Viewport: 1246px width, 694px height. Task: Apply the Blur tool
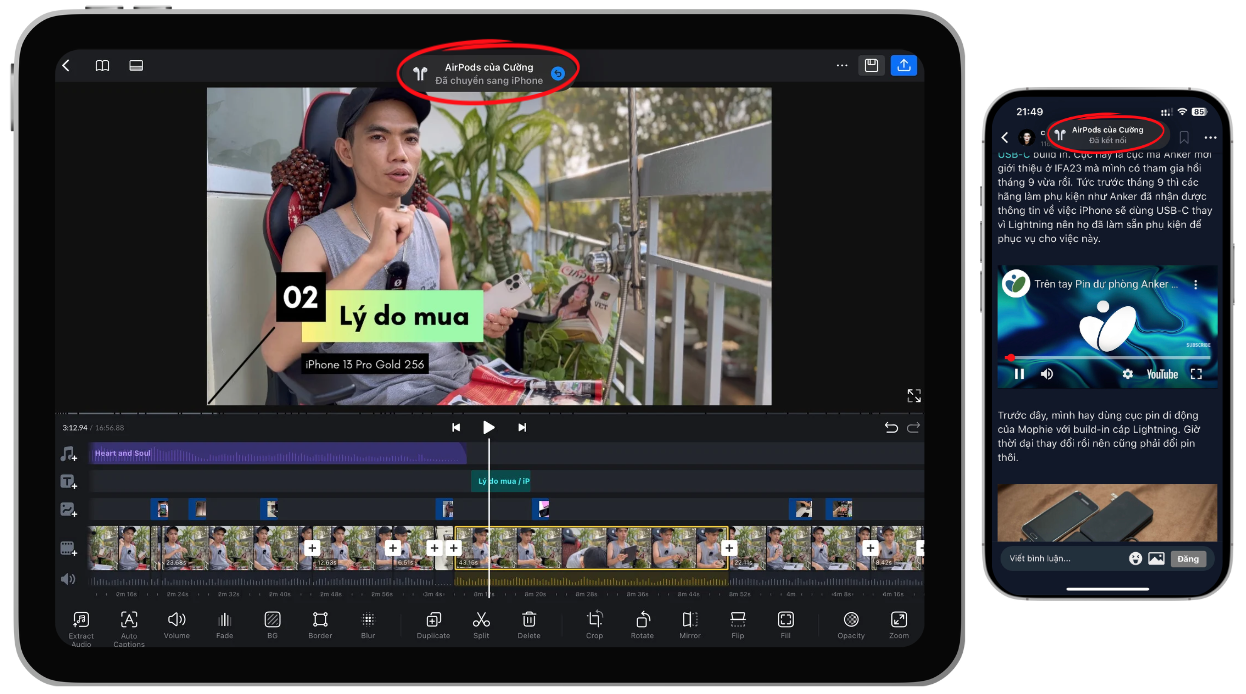coord(368,625)
